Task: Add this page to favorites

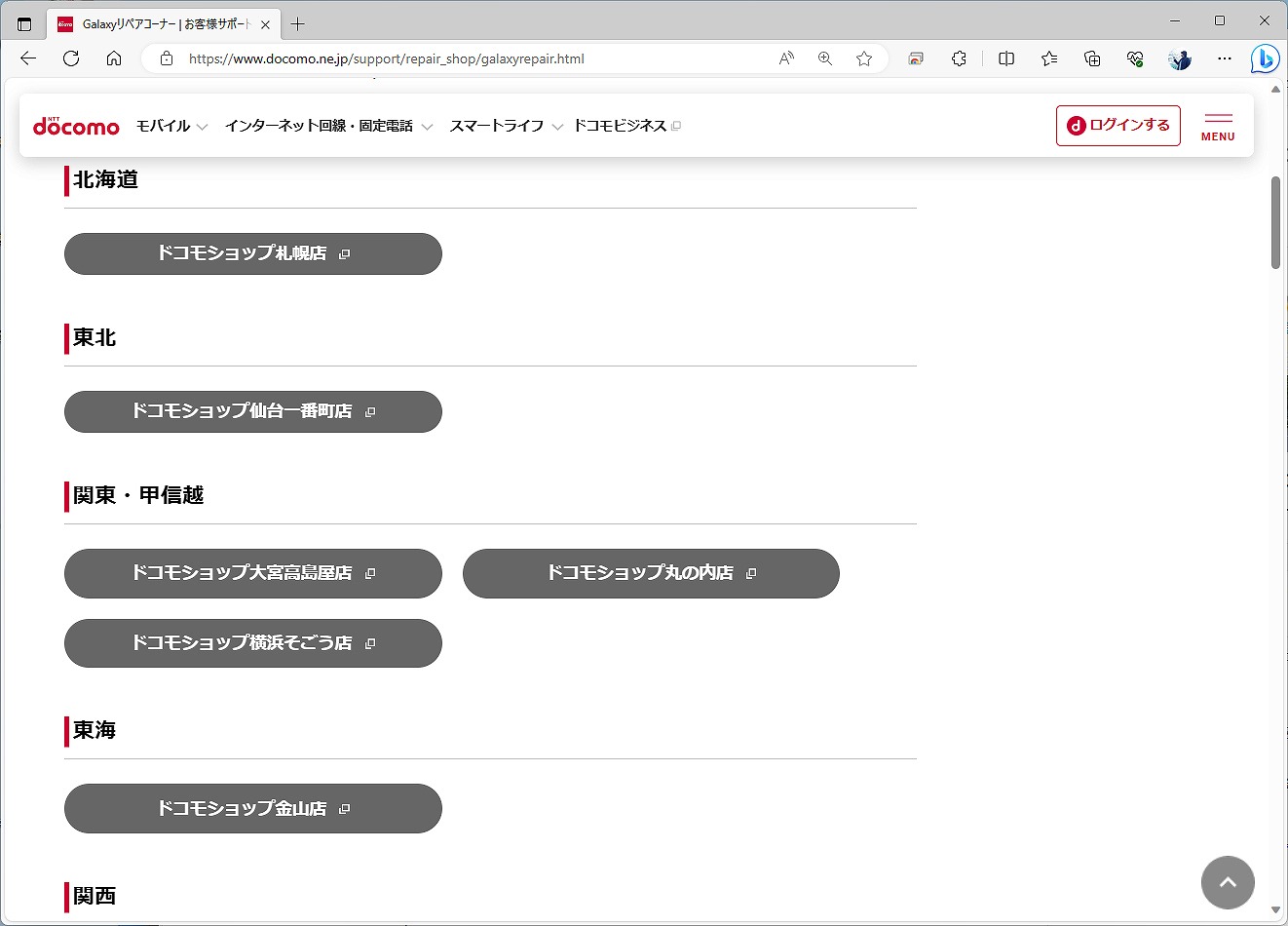Action: [x=864, y=58]
